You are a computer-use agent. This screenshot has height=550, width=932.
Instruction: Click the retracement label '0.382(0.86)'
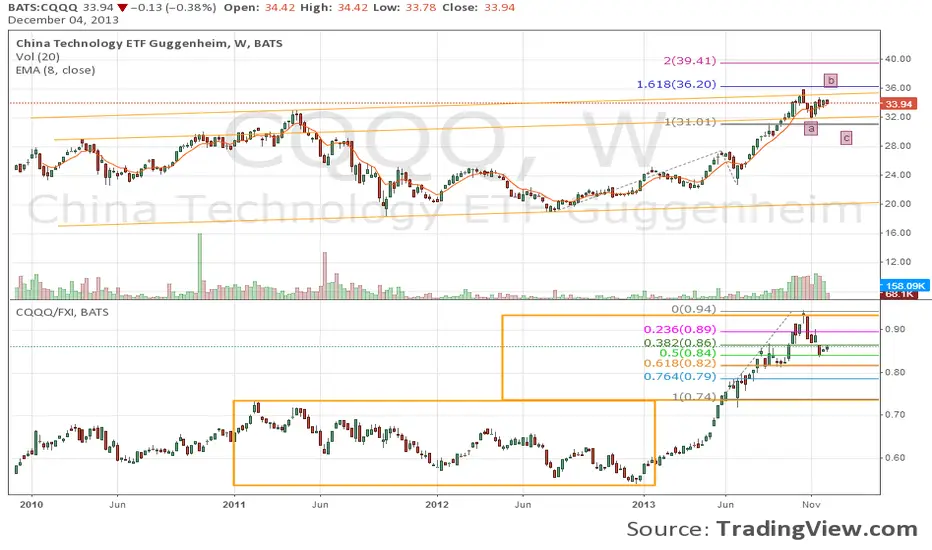tap(680, 343)
